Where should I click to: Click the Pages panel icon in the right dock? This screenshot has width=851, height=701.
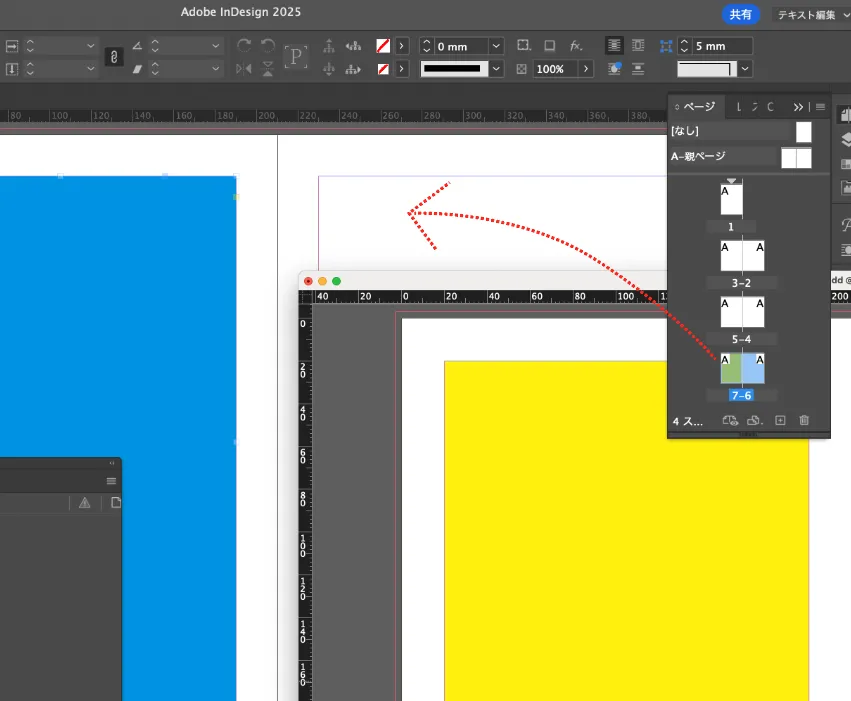pyautogui.click(x=845, y=112)
